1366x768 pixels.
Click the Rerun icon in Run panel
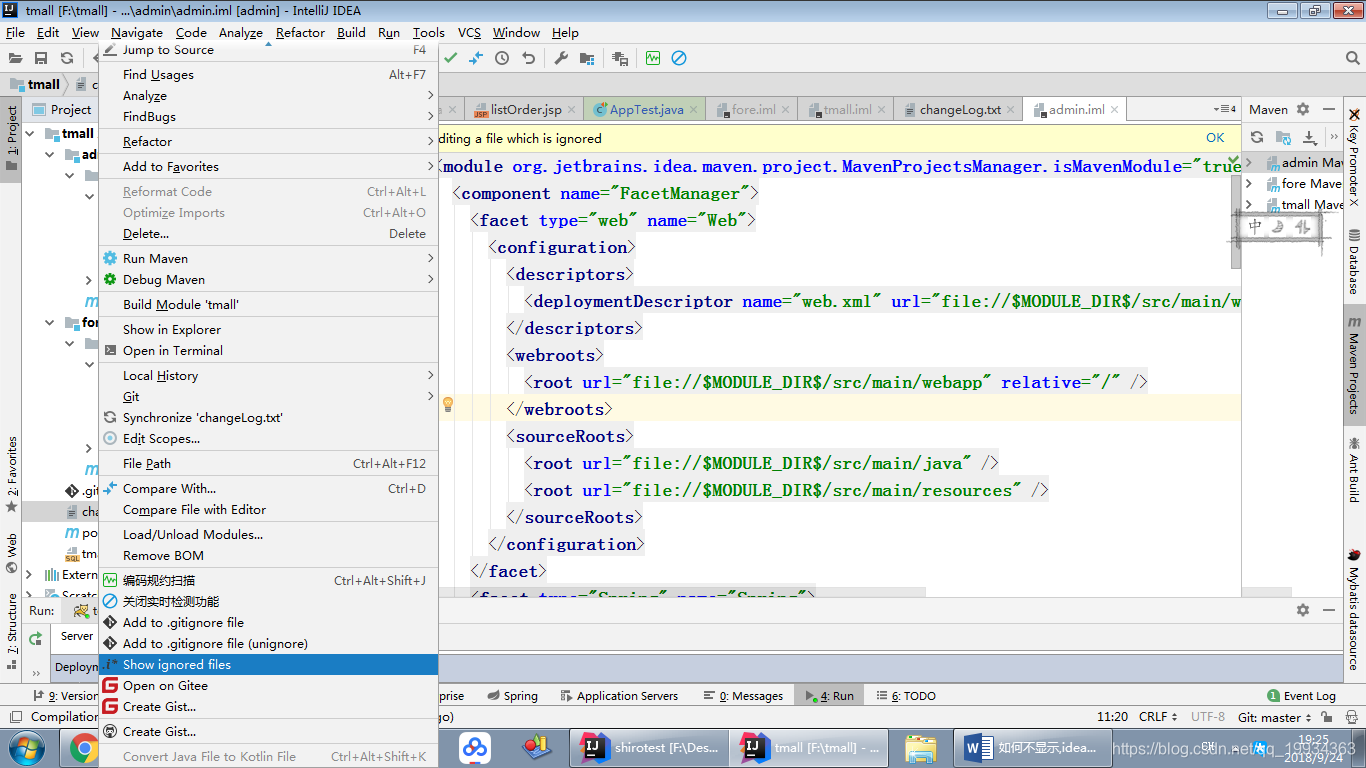coord(36,638)
